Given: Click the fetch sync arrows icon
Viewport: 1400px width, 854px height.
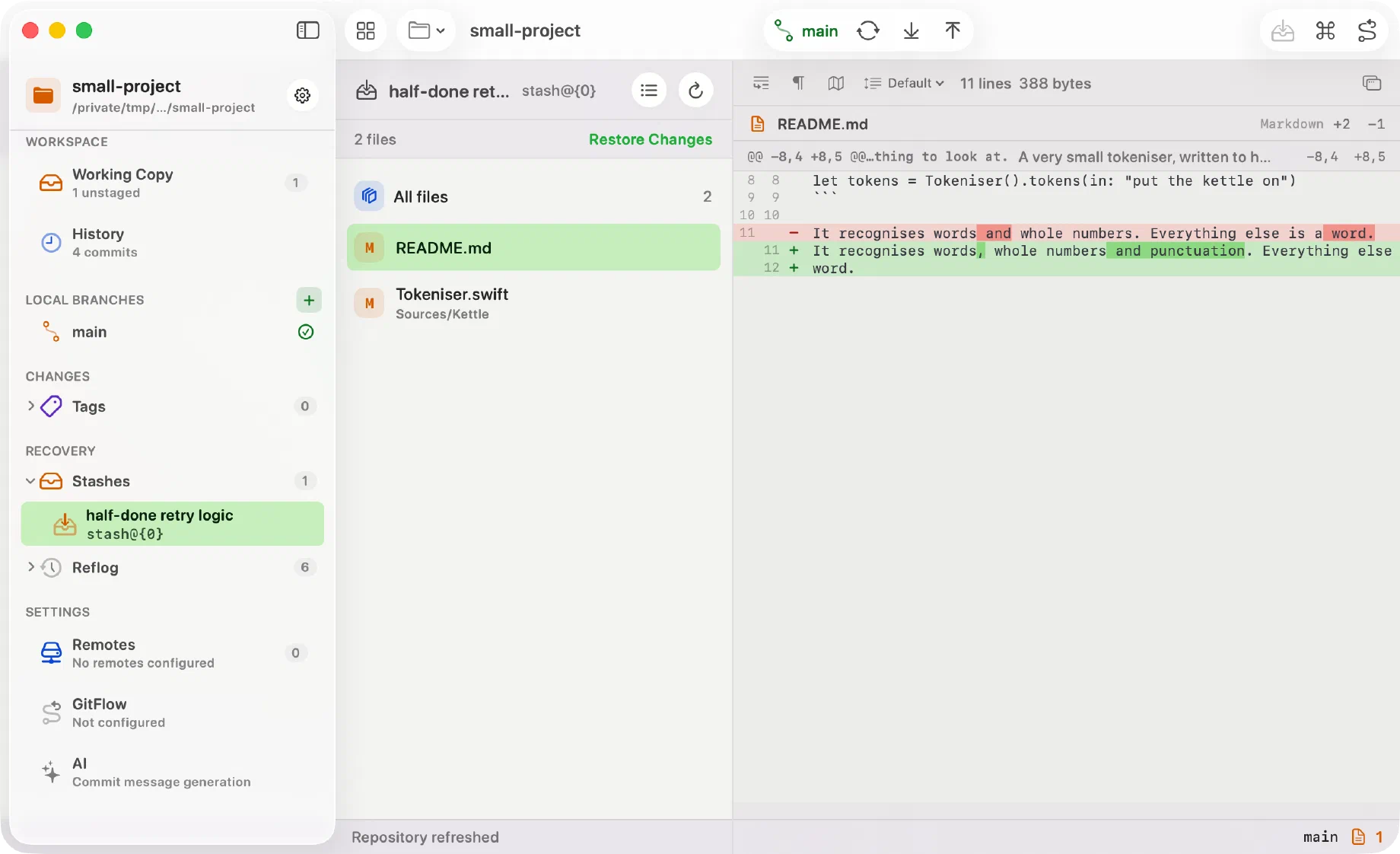Looking at the screenshot, I should [868, 30].
